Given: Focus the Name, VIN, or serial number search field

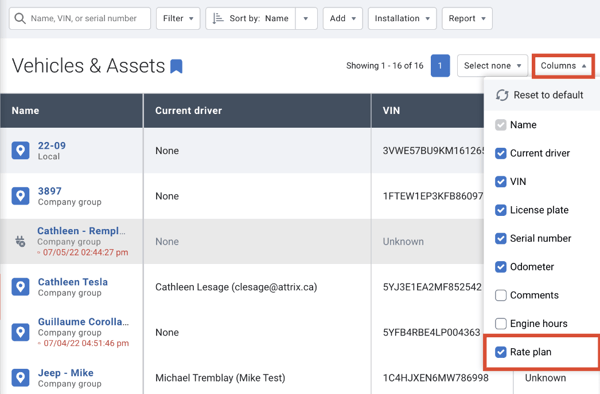Looking at the screenshot, I should 80,18.
